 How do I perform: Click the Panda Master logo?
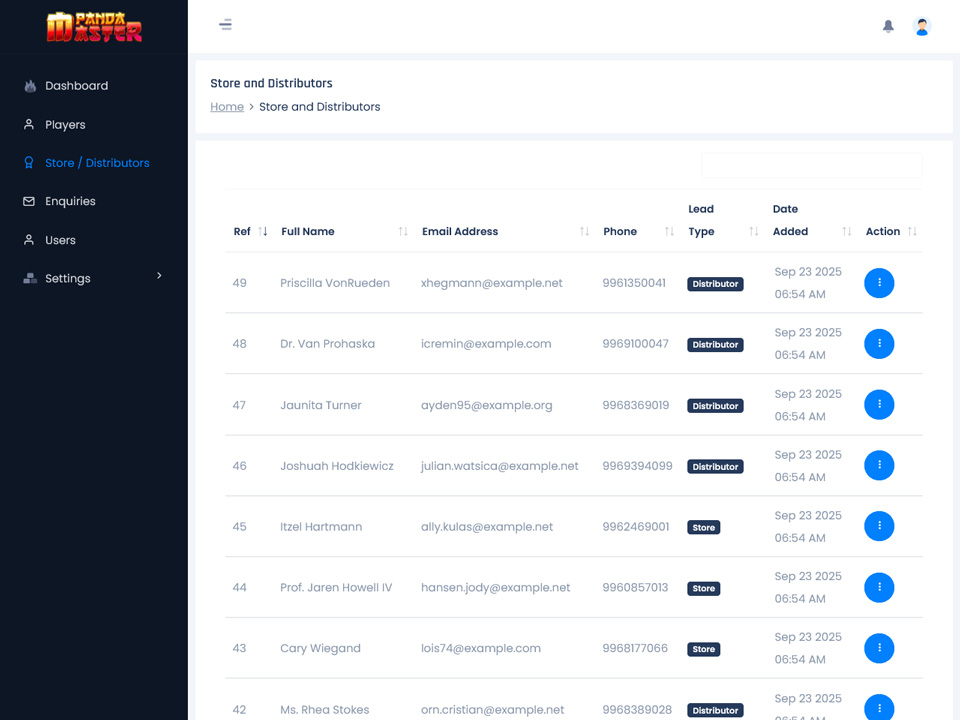(x=94, y=26)
